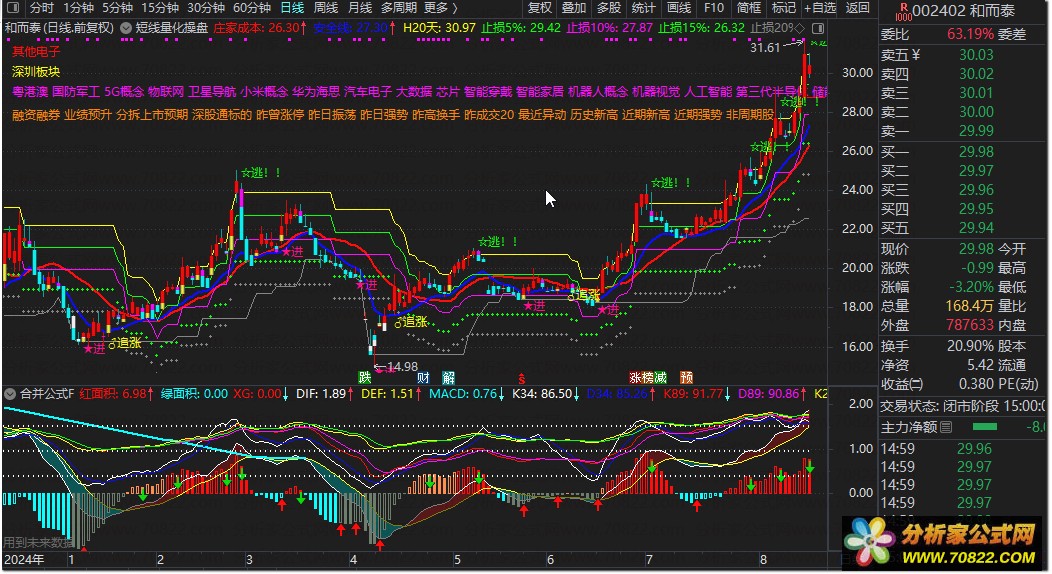This screenshot has width=1052, height=574.
Task: Select the 日线 daily chart tab
Action: pyautogui.click(x=292, y=8)
